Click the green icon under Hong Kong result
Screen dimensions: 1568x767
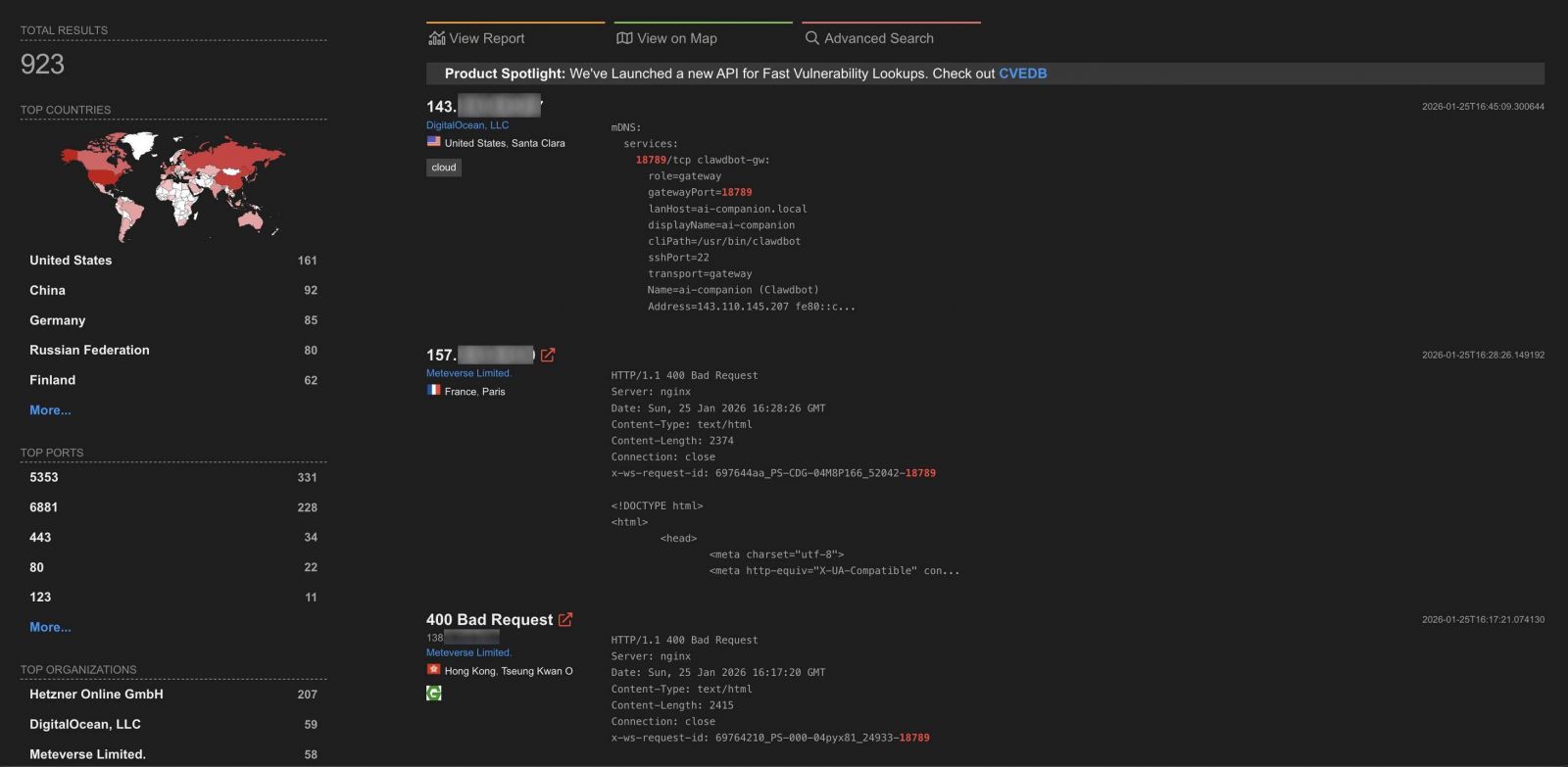click(x=434, y=694)
